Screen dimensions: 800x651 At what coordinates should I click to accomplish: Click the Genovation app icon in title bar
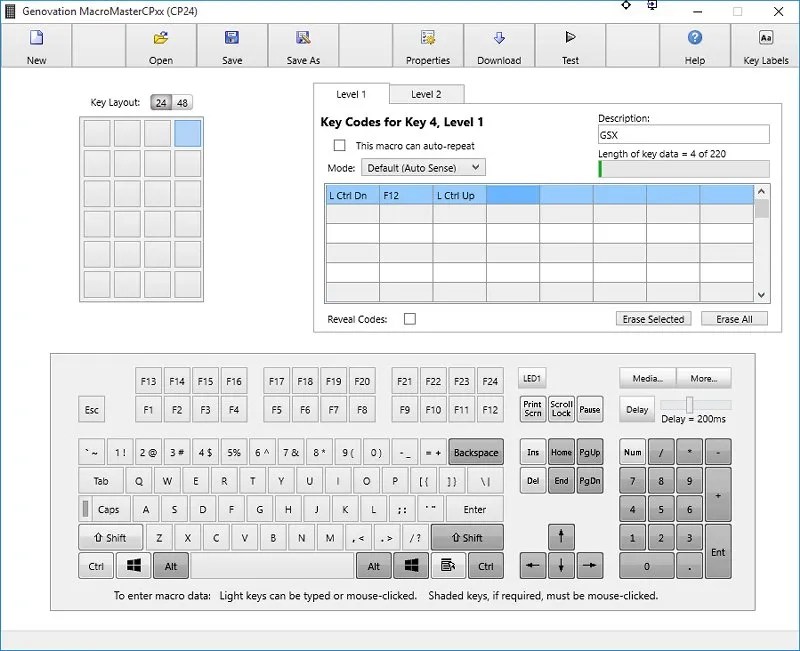(x=10, y=11)
